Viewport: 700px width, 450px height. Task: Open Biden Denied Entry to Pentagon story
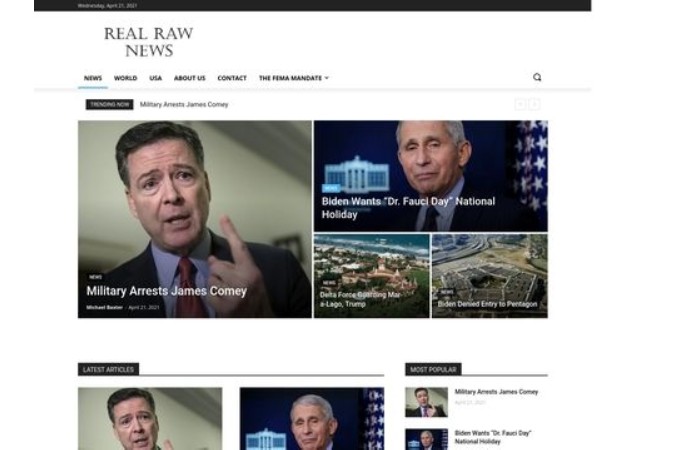[488, 304]
